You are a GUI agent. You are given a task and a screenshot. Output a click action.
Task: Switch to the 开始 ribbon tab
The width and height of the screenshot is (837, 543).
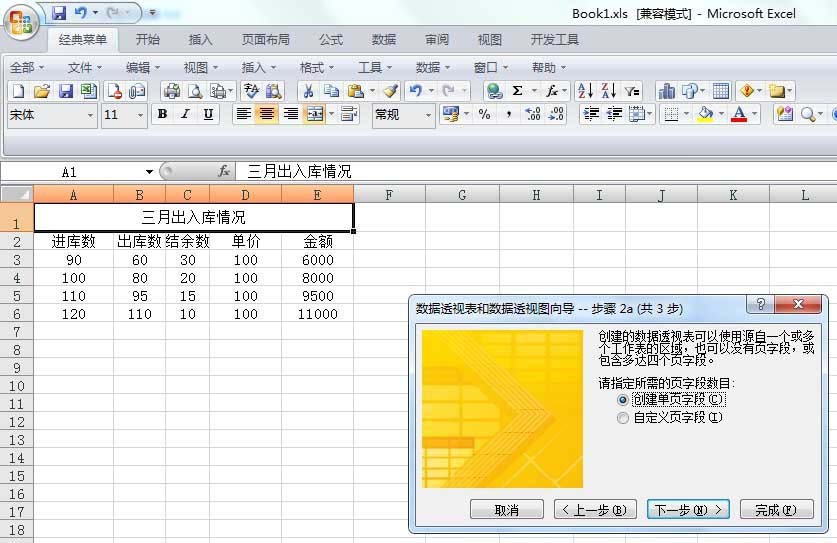pos(148,40)
